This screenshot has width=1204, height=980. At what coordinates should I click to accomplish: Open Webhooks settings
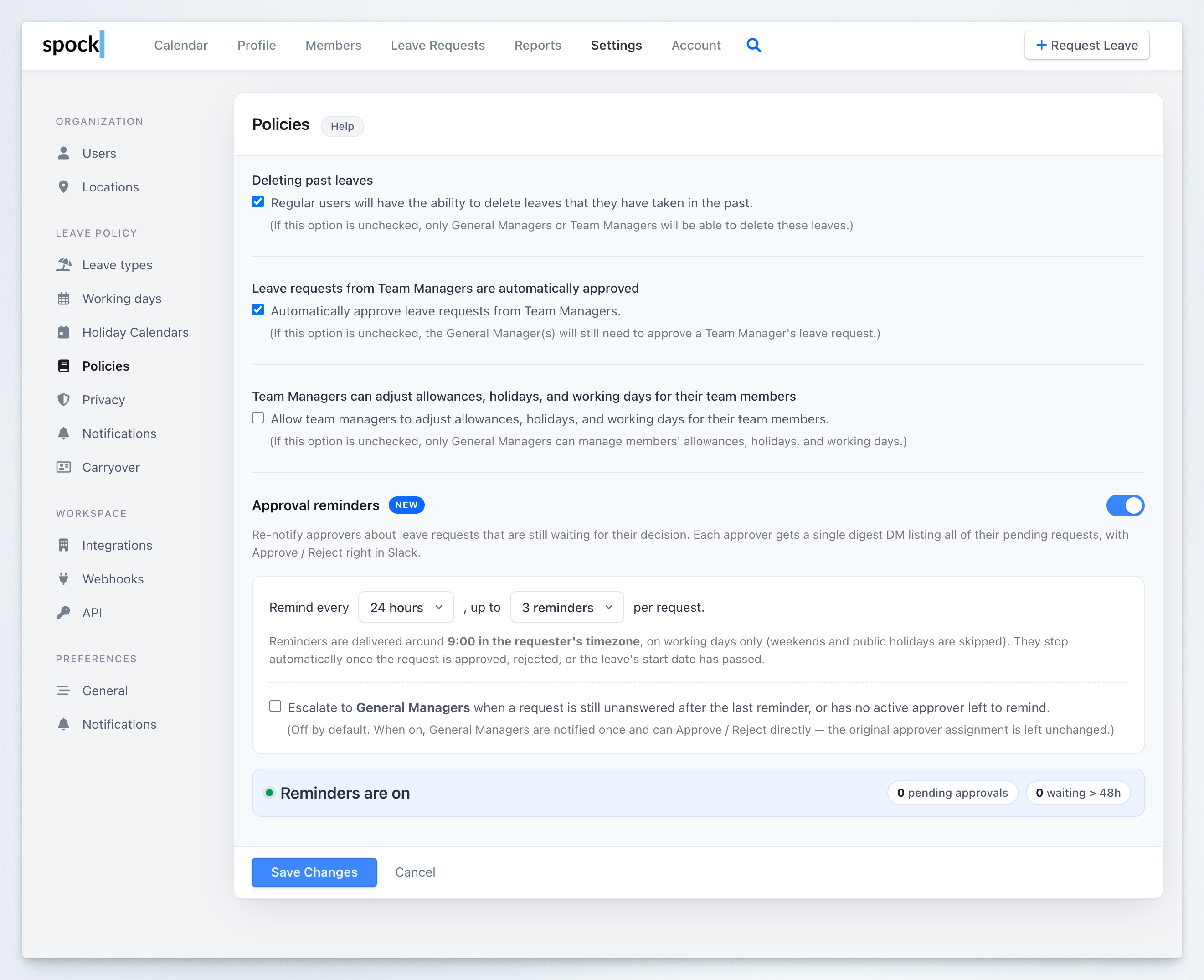112,578
